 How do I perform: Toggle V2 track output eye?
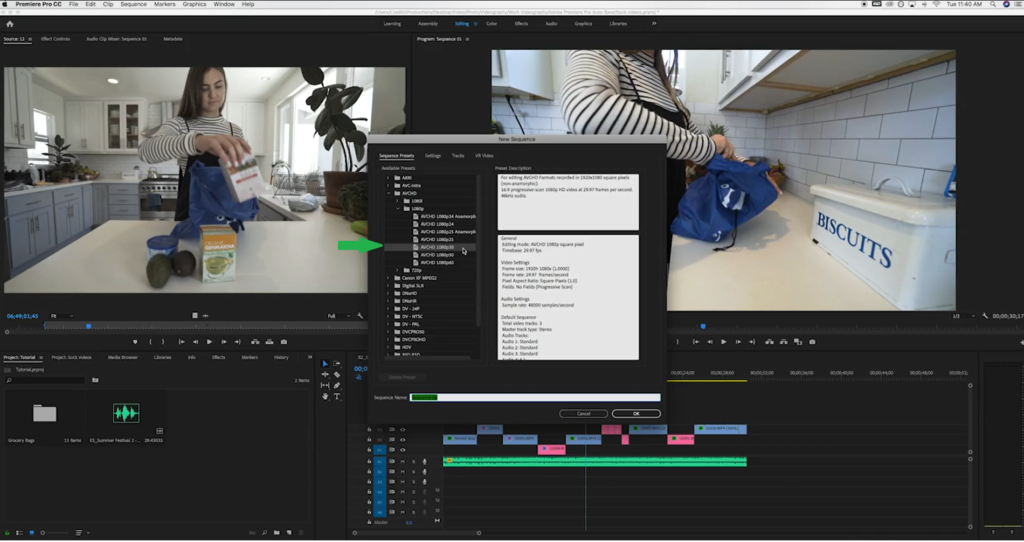(x=402, y=439)
